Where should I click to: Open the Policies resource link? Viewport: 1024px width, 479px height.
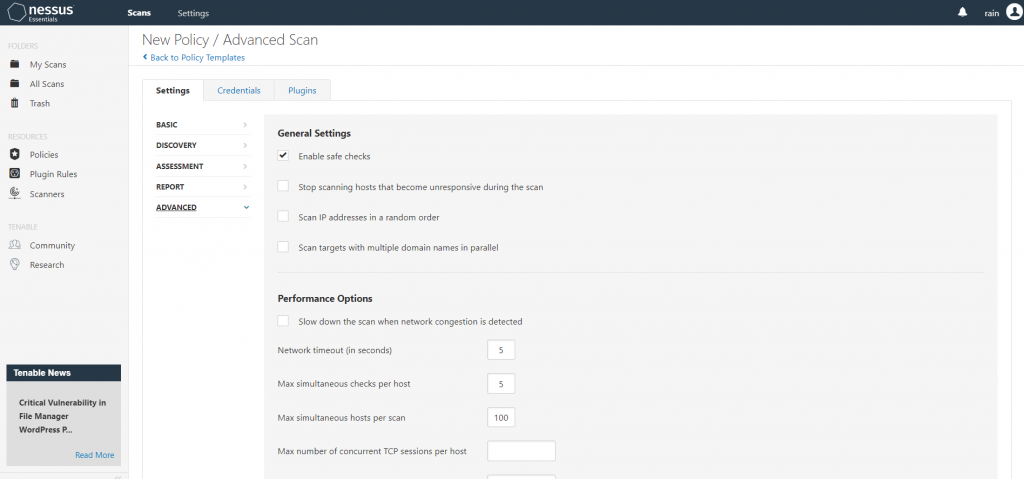tap(44, 155)
